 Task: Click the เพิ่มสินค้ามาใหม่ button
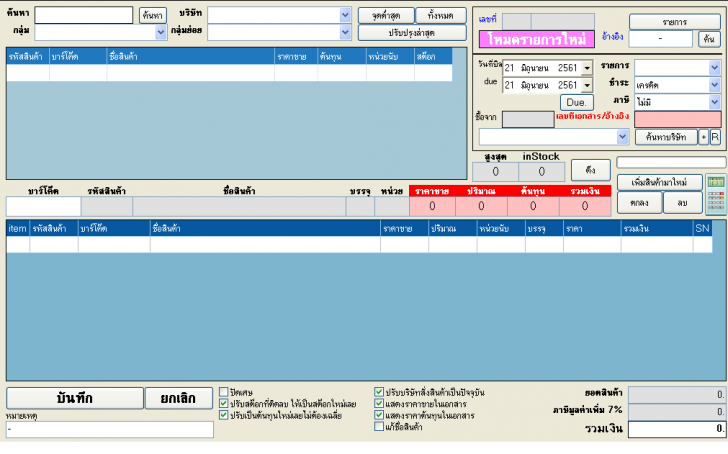tap(659, 182)
